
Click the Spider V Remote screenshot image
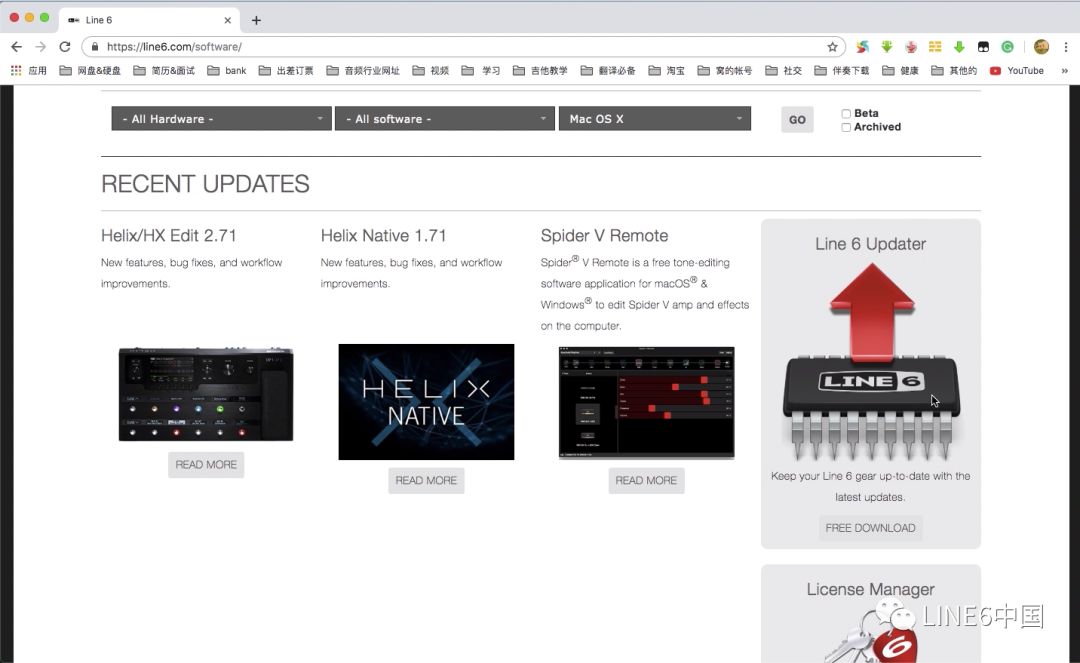(646, 402)
